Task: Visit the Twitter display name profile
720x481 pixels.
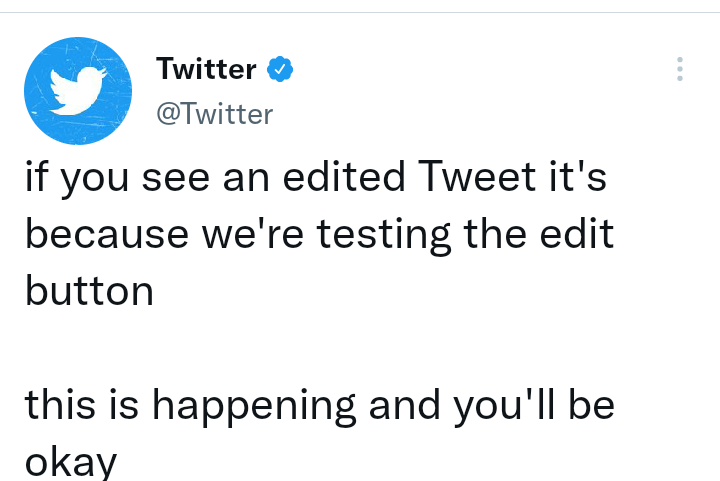Action: [x=206, y=69]
